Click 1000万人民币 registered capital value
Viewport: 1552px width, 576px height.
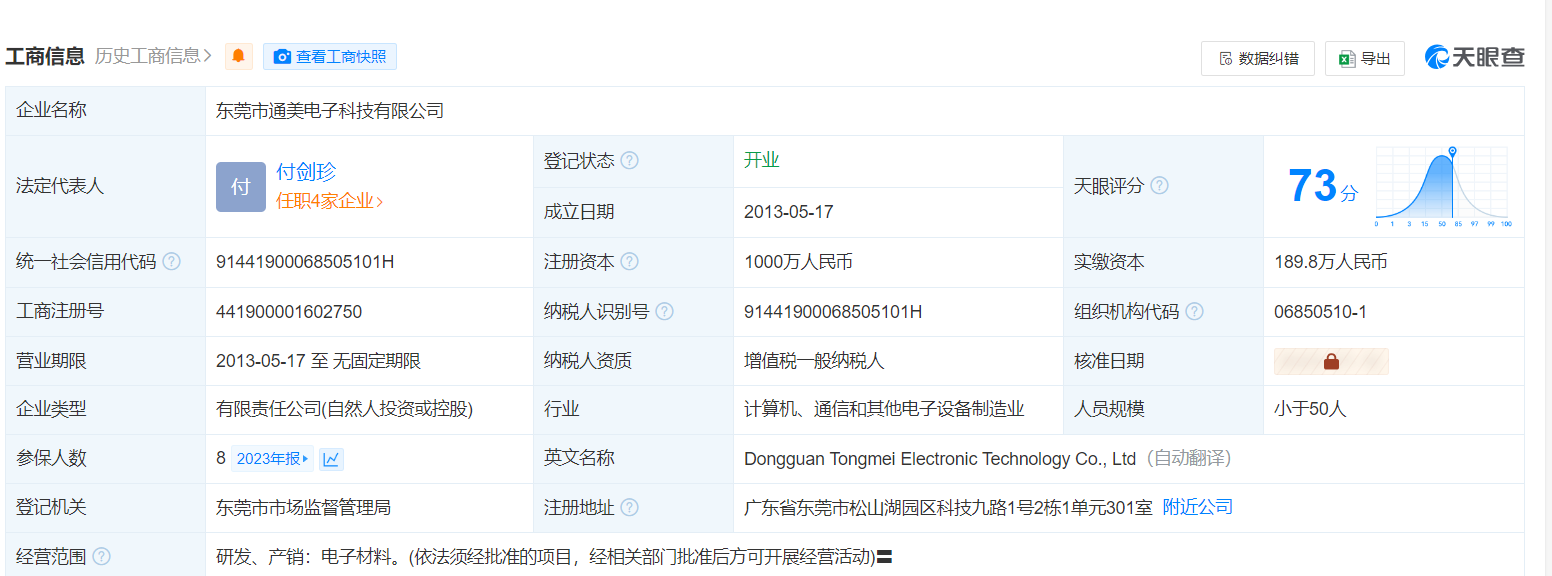[798, 262]
